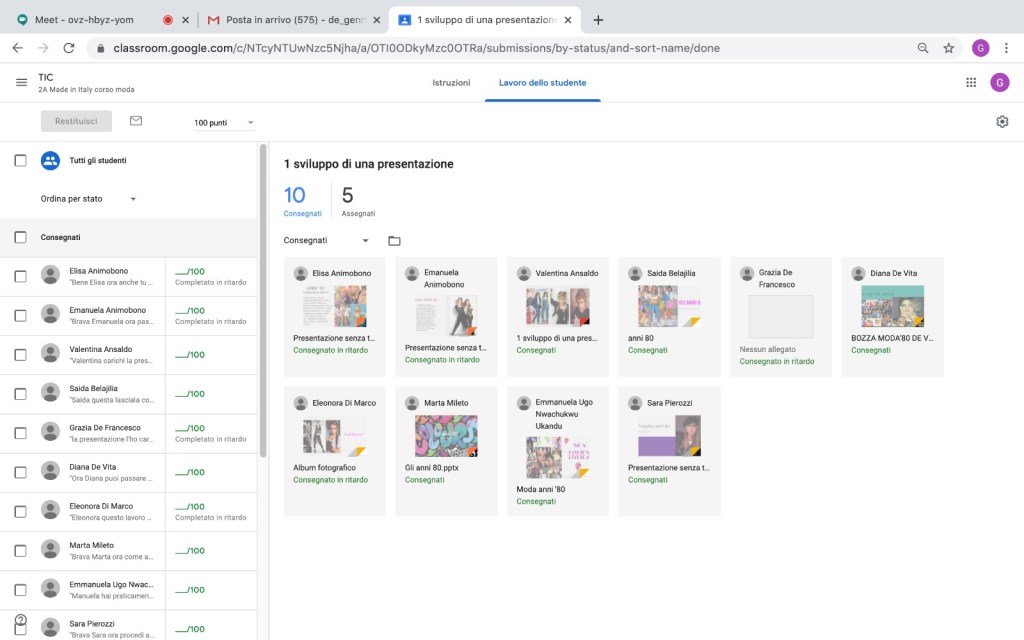Switch to the Istruzioni tab
The width and height of the screenshot is (1024, 640).
coord(451,83)
